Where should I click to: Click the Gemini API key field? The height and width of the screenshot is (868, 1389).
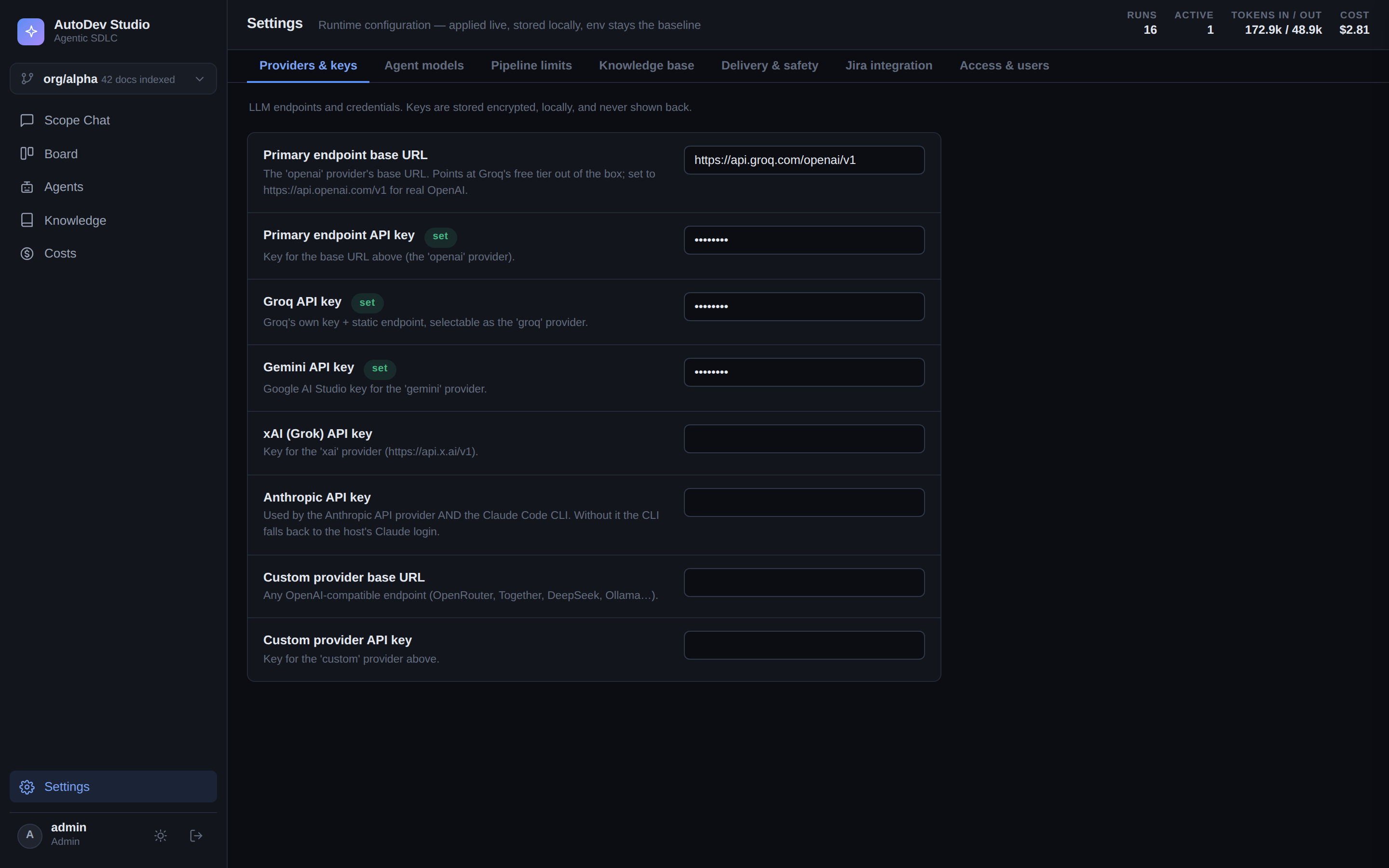[804, 373]
